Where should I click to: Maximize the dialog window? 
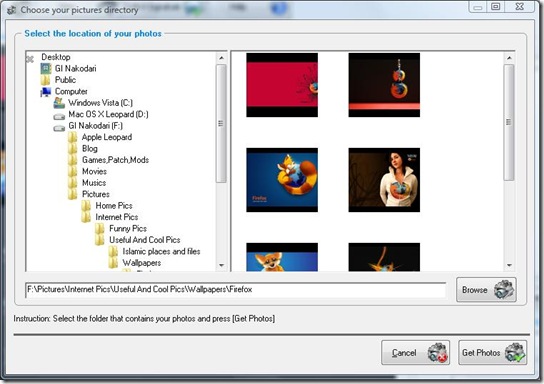point(496,7)
